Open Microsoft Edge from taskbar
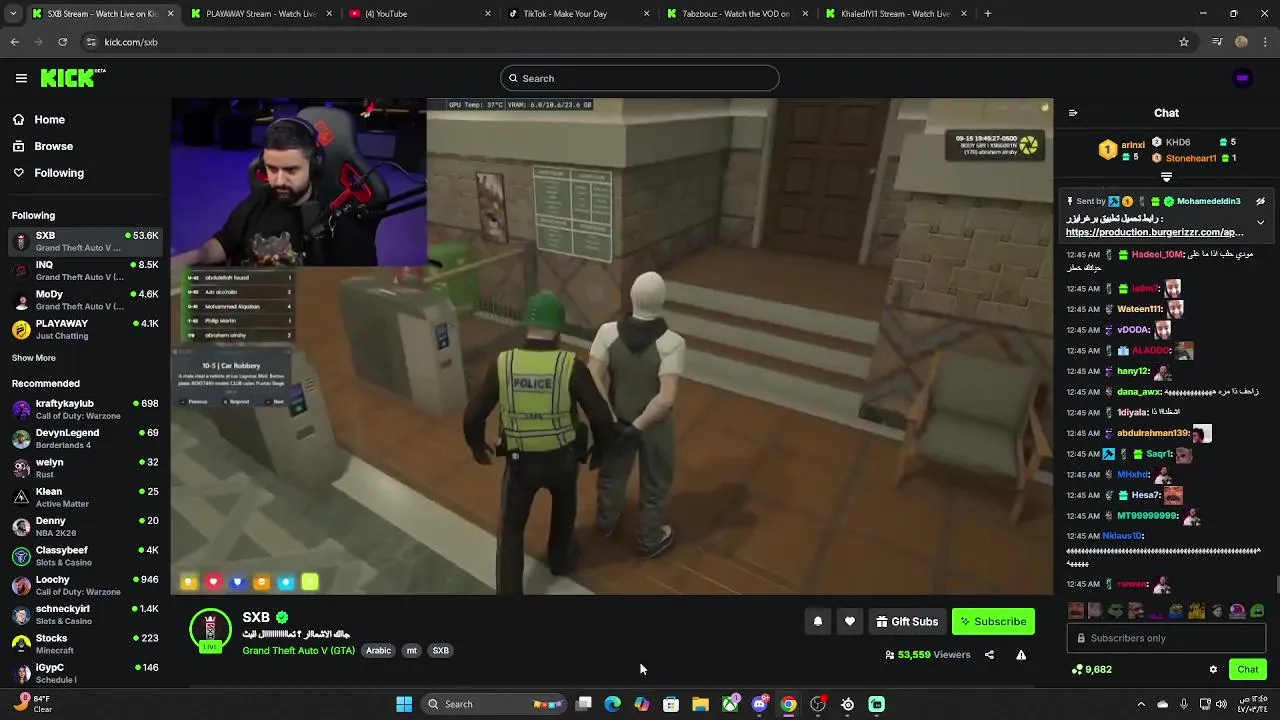 (x=613, y=704)
